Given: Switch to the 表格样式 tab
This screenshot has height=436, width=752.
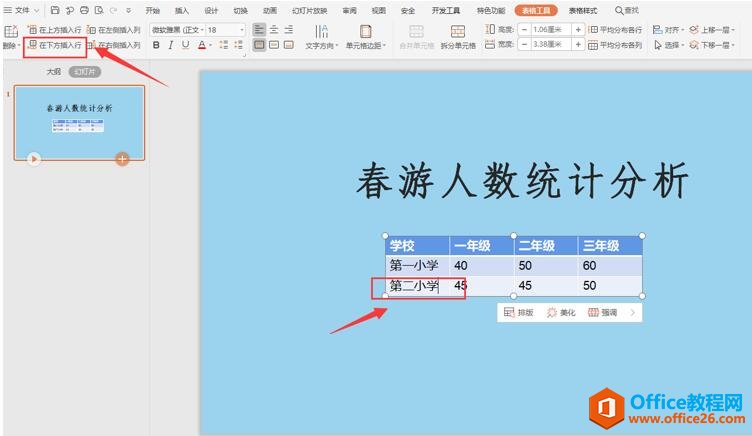Looking at the screenshot, I should (583, 10).
